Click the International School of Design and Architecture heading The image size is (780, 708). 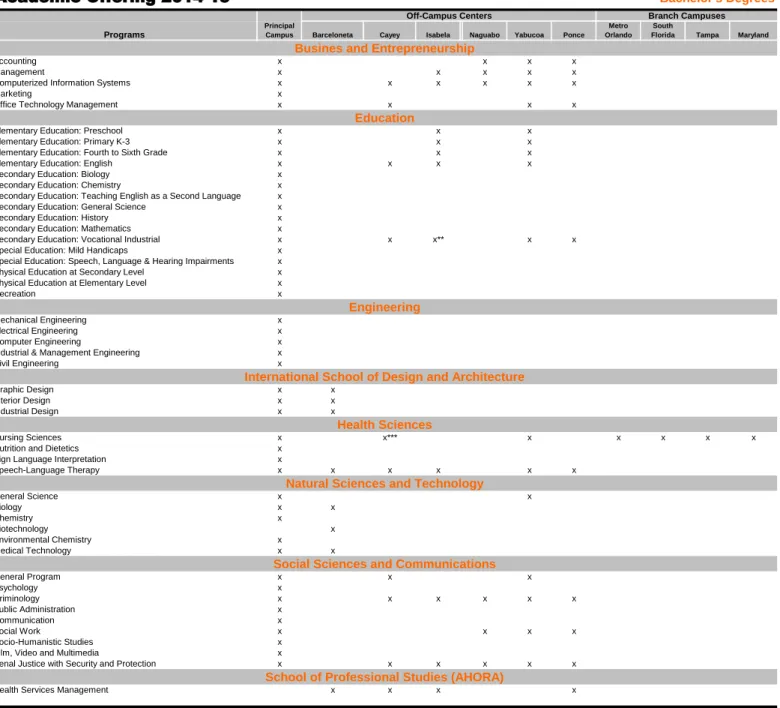384,377
